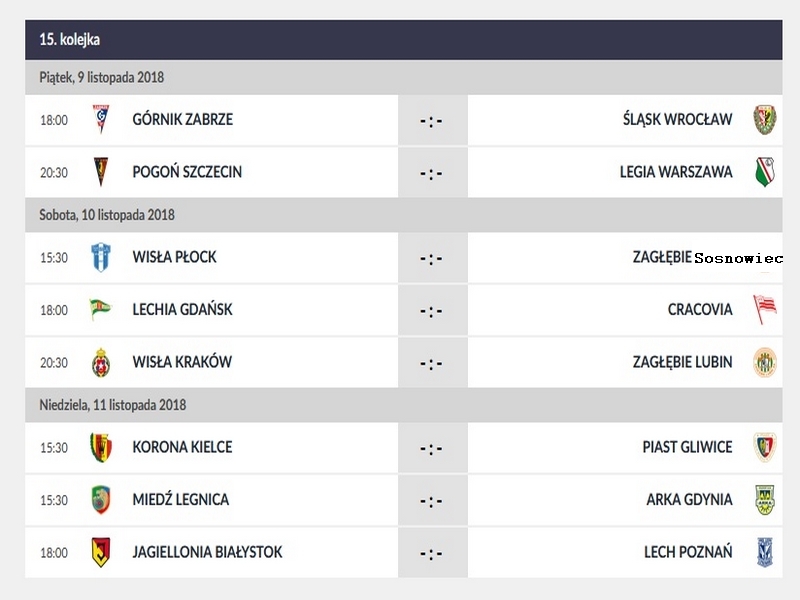This screenshot has width=800, height=600.
Task: Open the Jagiellonia Białystok team link
Action: [207, 552]
